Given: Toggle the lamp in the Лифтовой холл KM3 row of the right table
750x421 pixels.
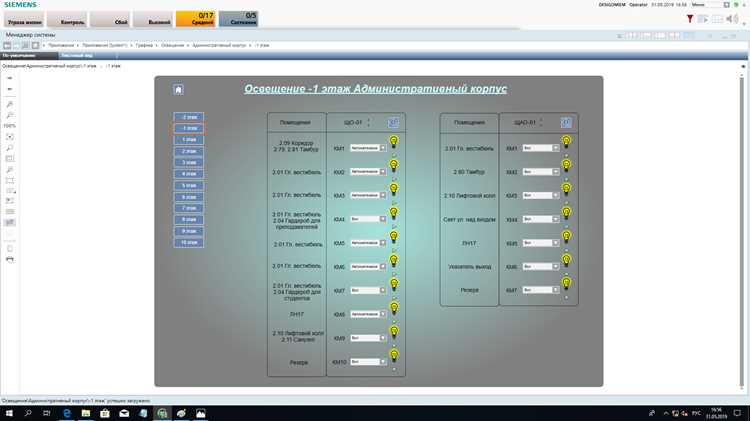Looking at the screenshot, I should click(566, 189).
